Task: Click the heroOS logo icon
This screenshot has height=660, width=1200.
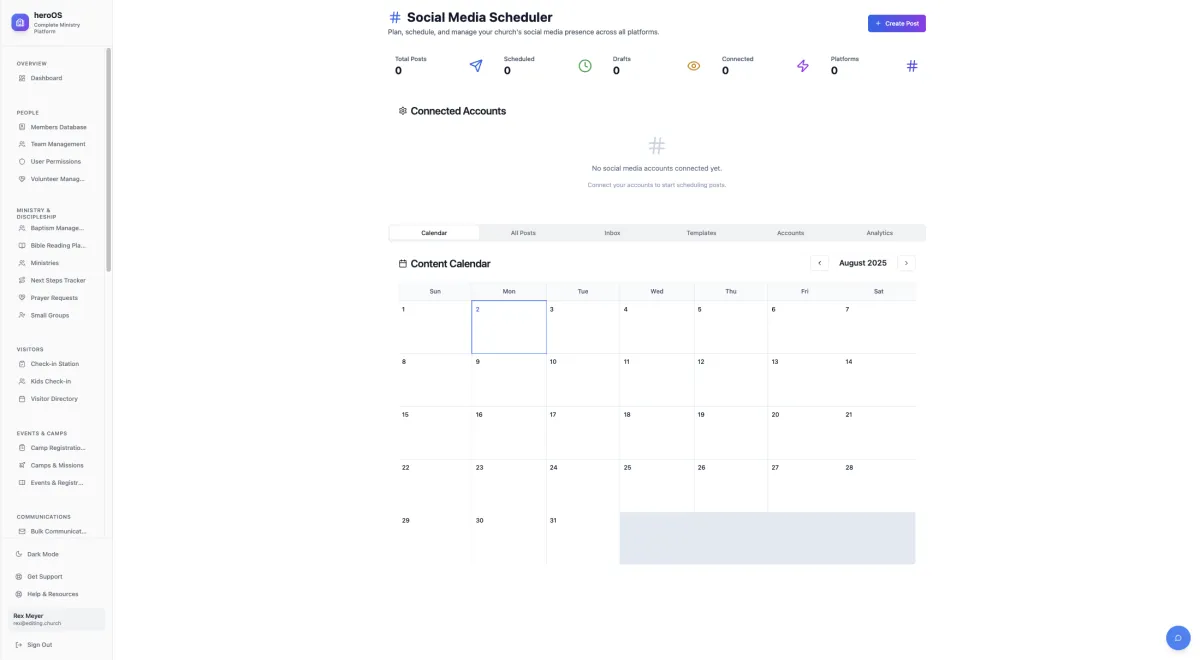Action: tap(20, 22)
